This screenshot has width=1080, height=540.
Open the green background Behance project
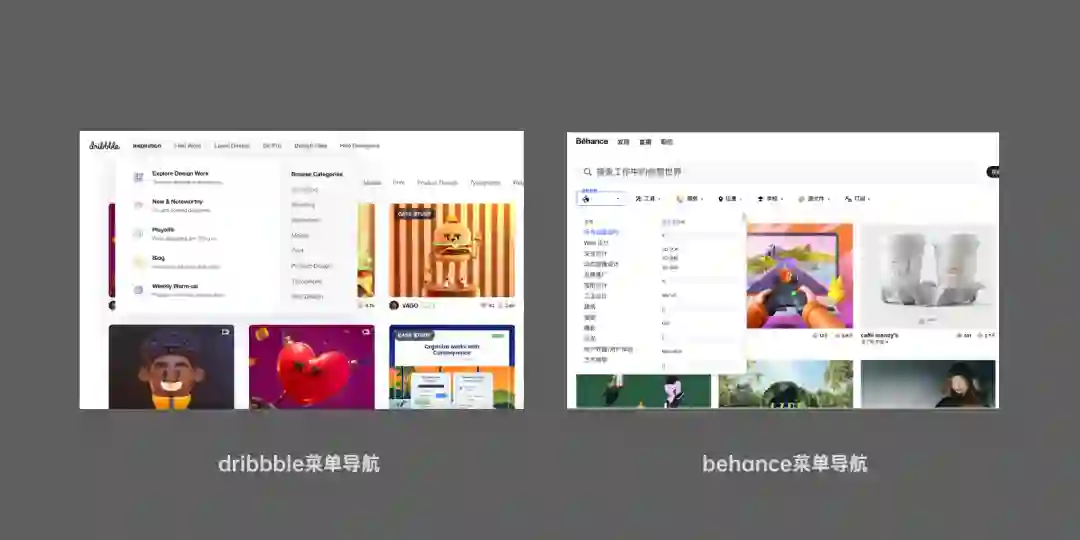tap(643, 391)
